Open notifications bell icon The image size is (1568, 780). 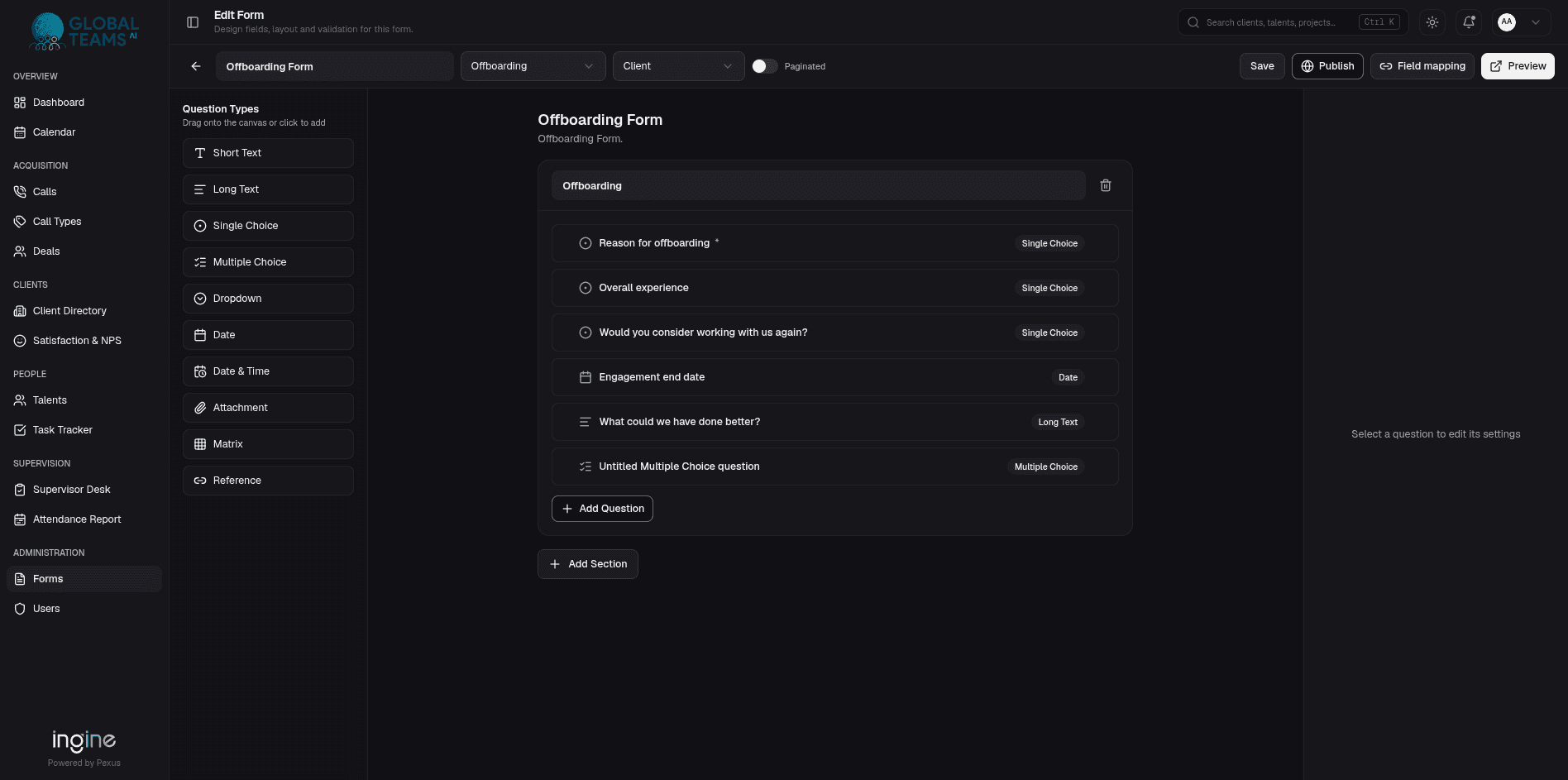1469,22
